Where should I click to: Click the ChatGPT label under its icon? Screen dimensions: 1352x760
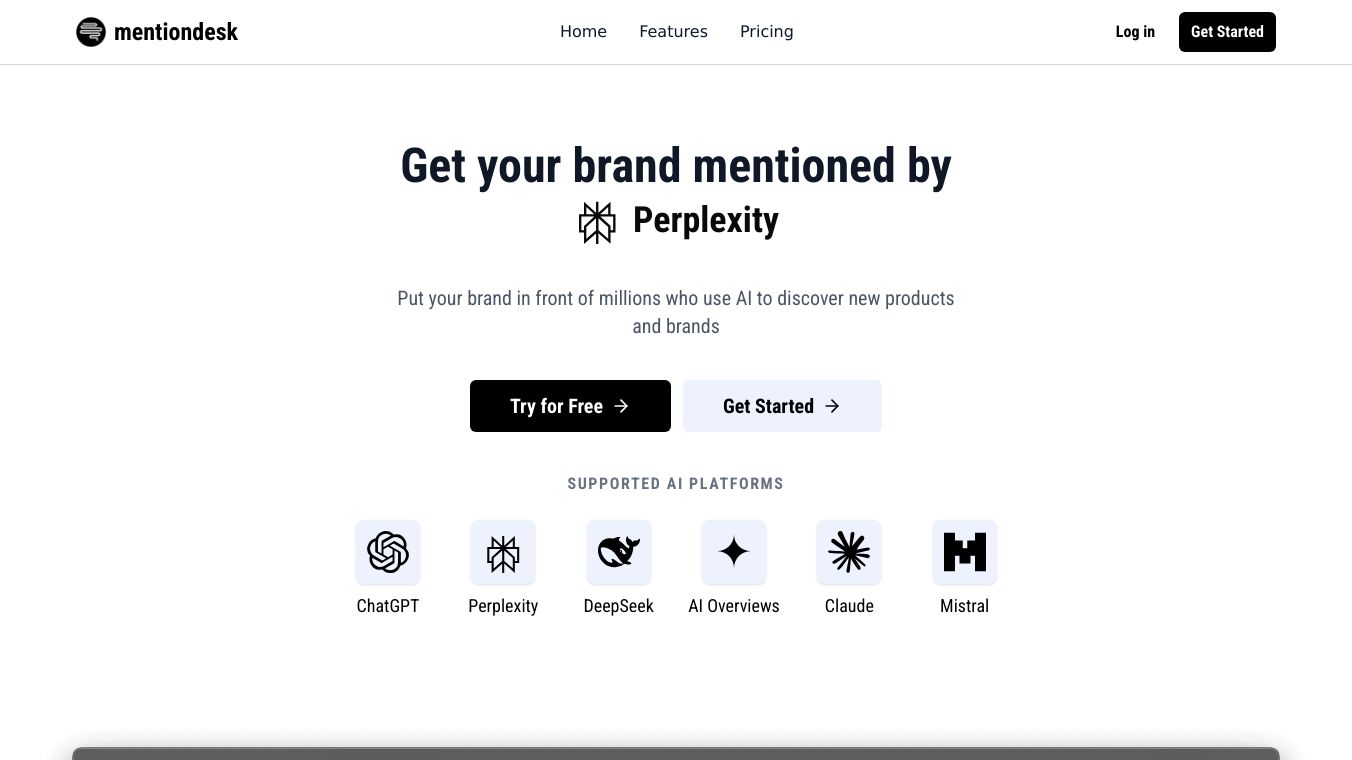388,606
